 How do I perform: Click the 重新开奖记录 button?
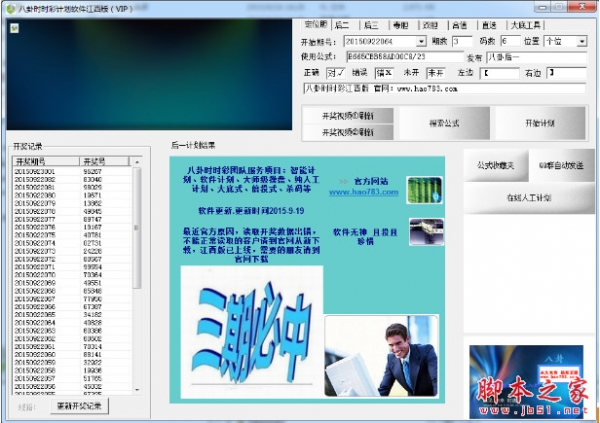point(79,406)
